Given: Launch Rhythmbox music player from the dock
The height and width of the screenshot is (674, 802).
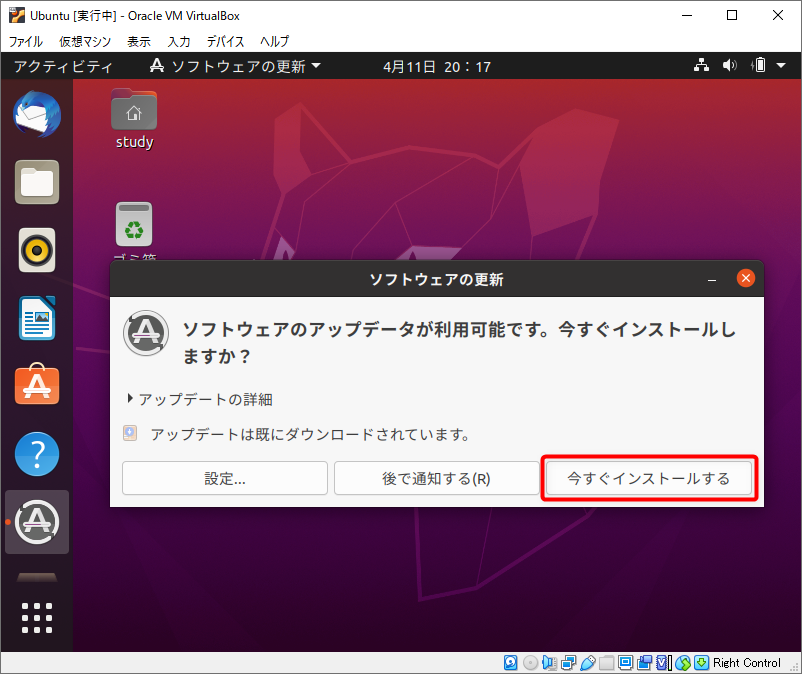Looking at the screenshot, I should coord(37,250).
